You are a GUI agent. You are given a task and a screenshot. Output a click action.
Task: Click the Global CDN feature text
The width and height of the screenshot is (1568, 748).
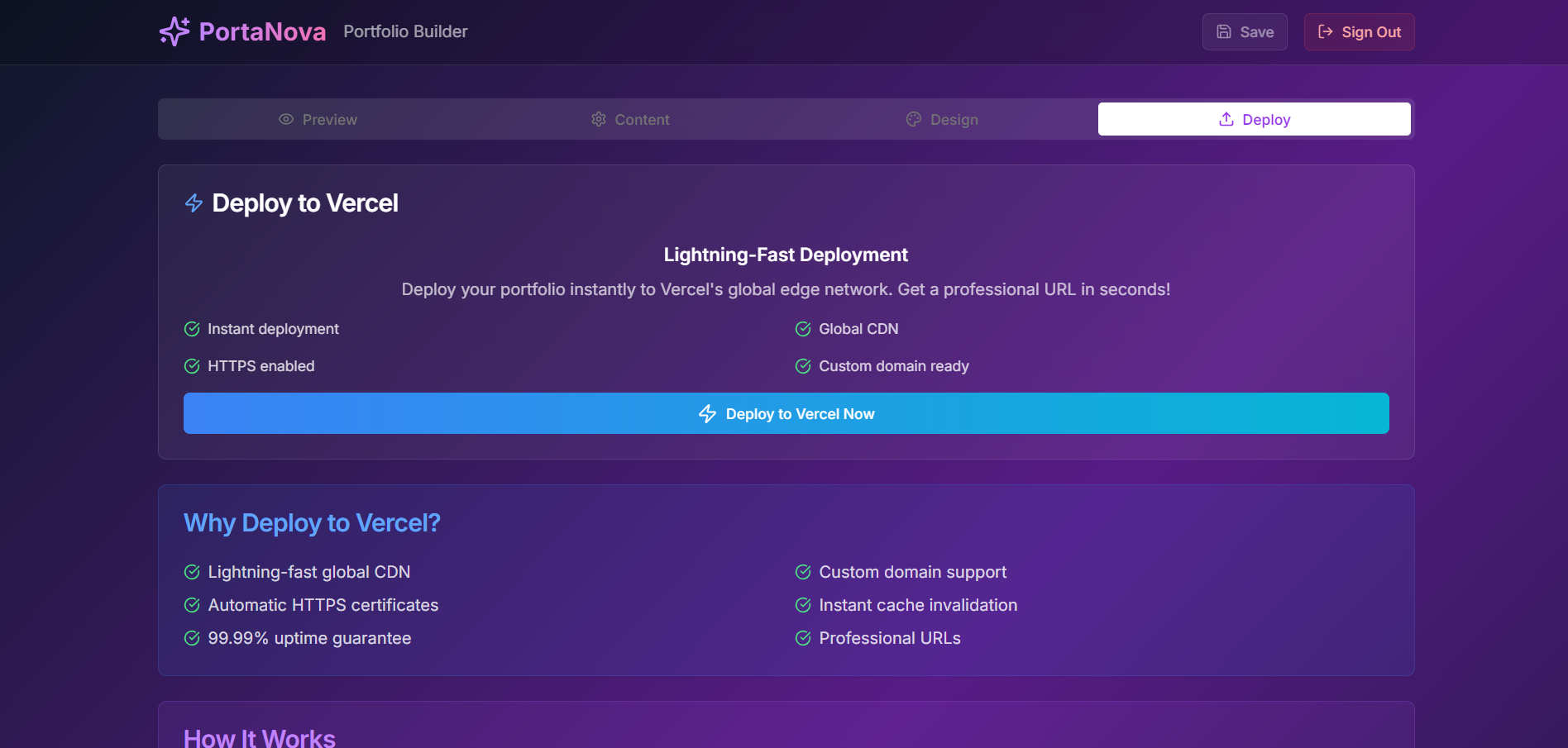click(858, 329)
